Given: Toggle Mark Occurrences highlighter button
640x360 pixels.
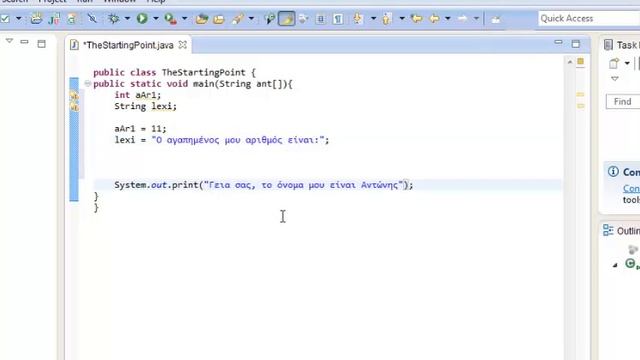Looking at the screenshot, I should click(x=287, y=18).
